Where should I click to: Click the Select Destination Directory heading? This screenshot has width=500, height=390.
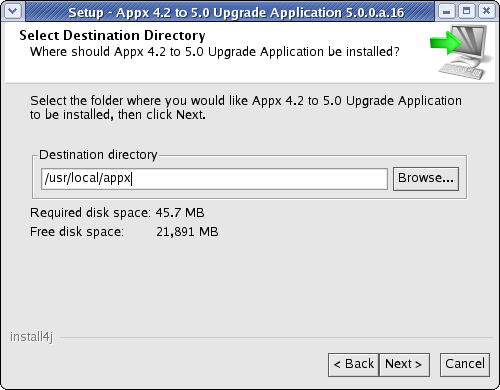click(112, 35)
